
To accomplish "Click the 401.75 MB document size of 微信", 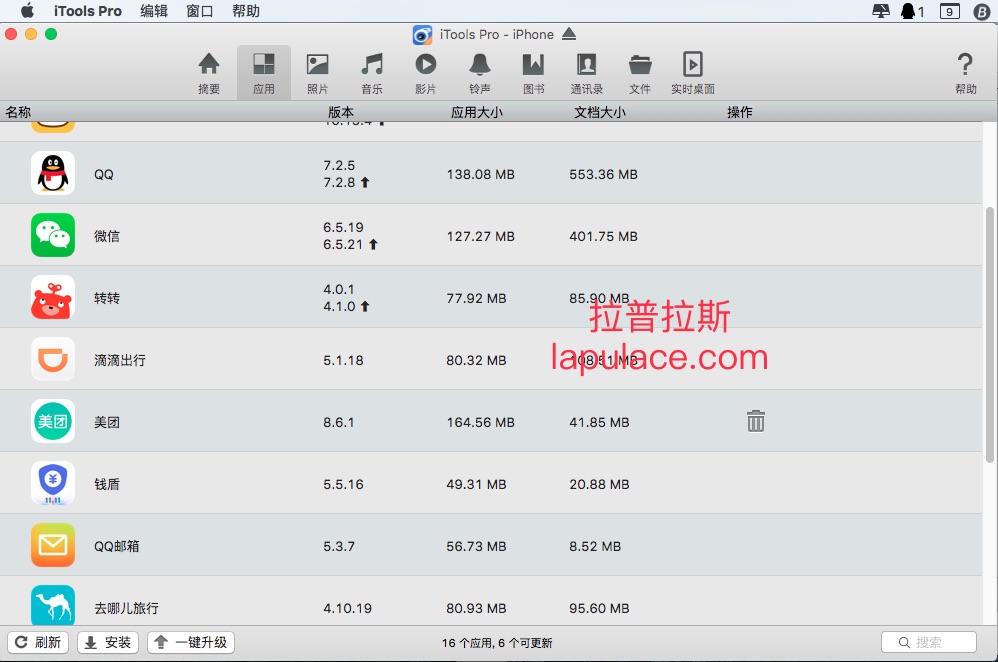I will [603, 236].
